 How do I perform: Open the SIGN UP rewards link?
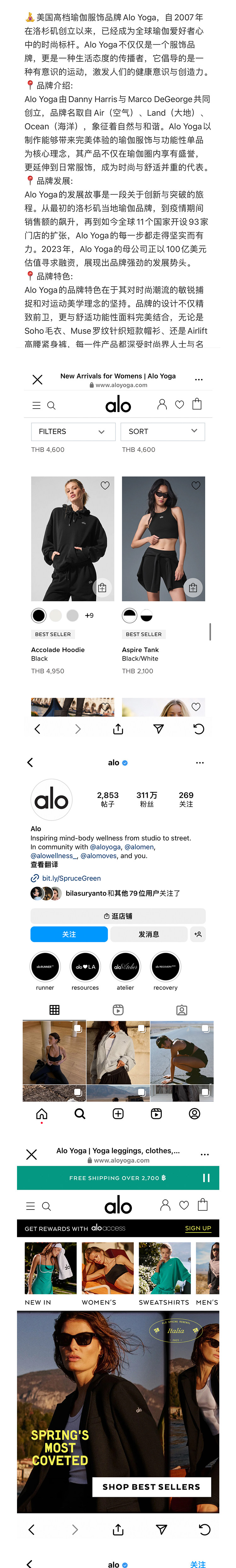point(198,1228)
